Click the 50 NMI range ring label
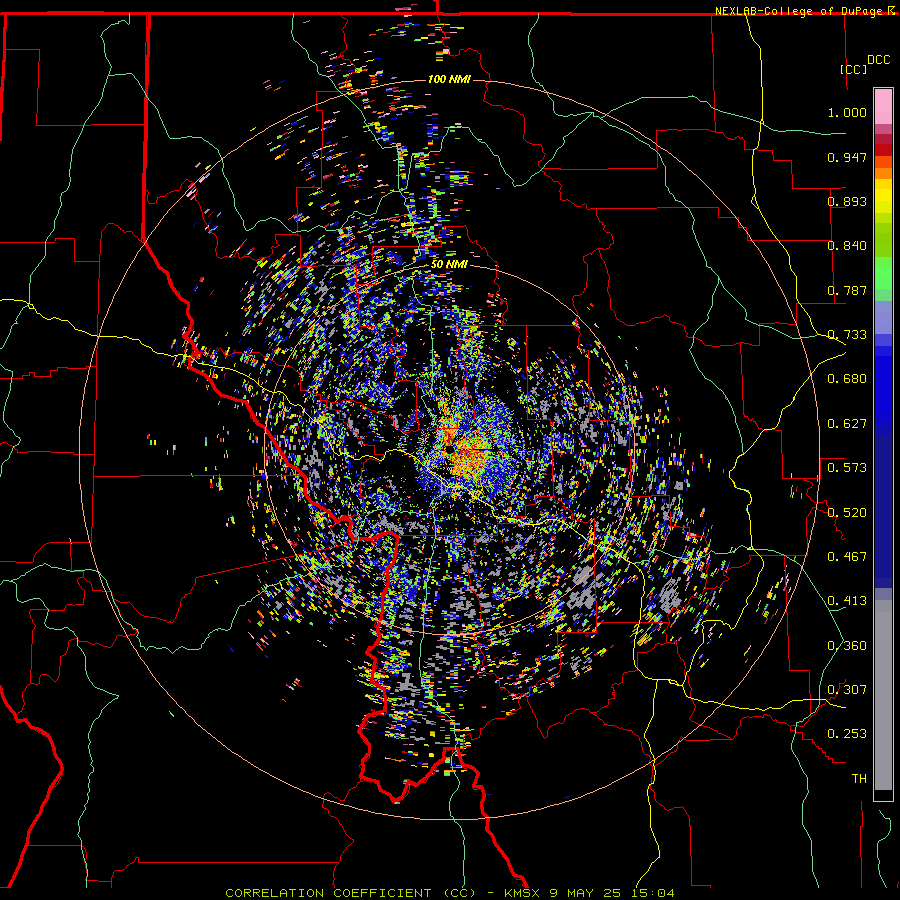900x900 pixels. 449,264
